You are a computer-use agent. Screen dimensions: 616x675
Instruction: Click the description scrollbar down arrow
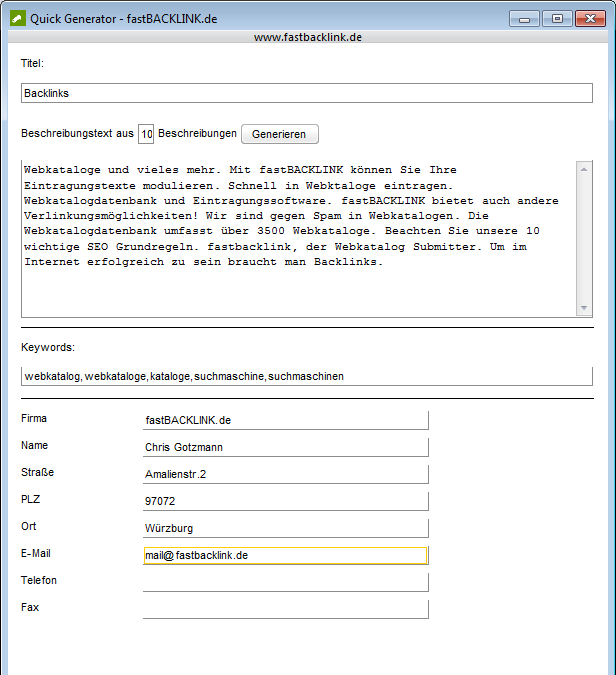pos(584,307)
